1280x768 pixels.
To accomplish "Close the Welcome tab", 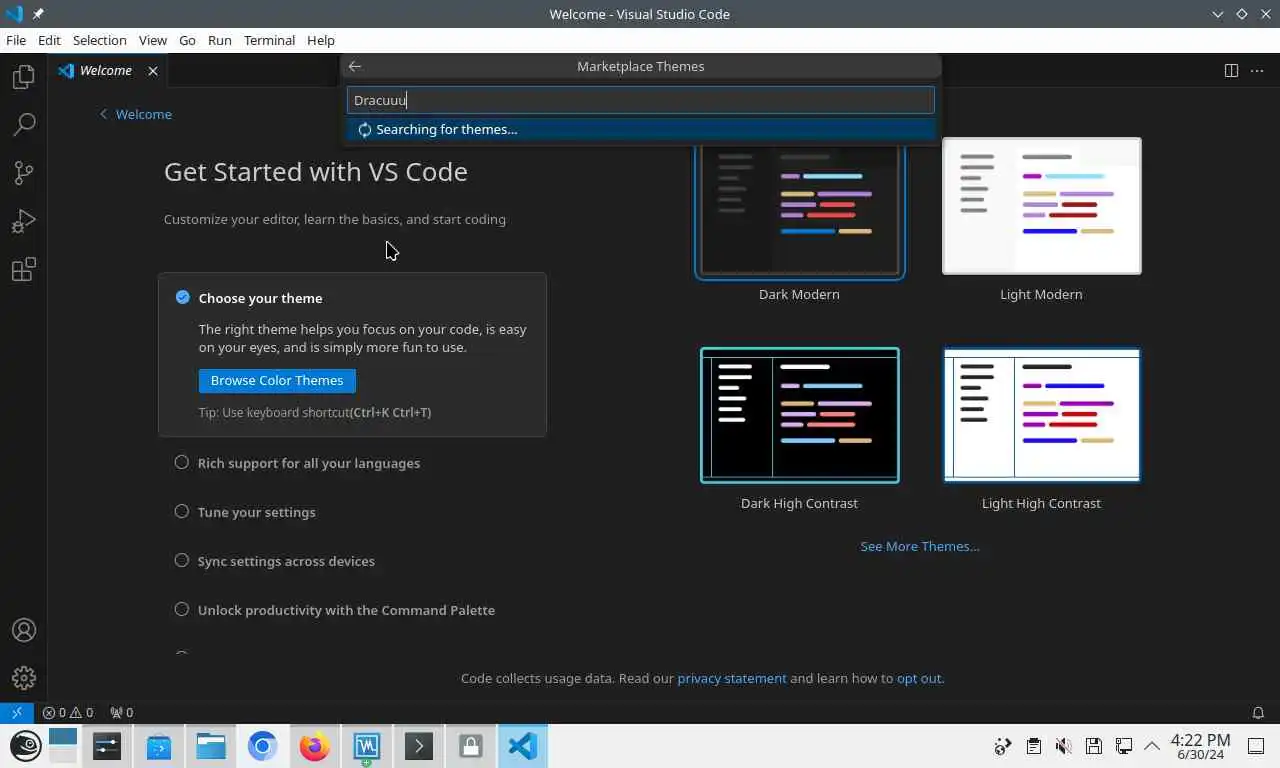I will (153, 70).
